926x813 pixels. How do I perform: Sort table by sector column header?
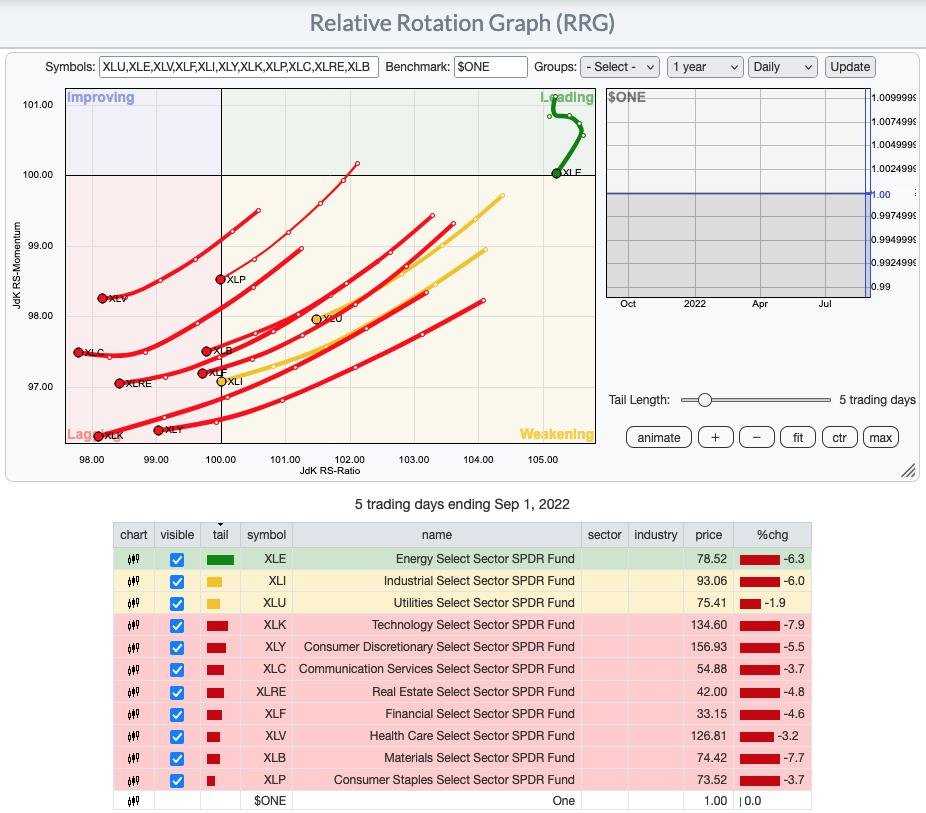click(605, 535)
